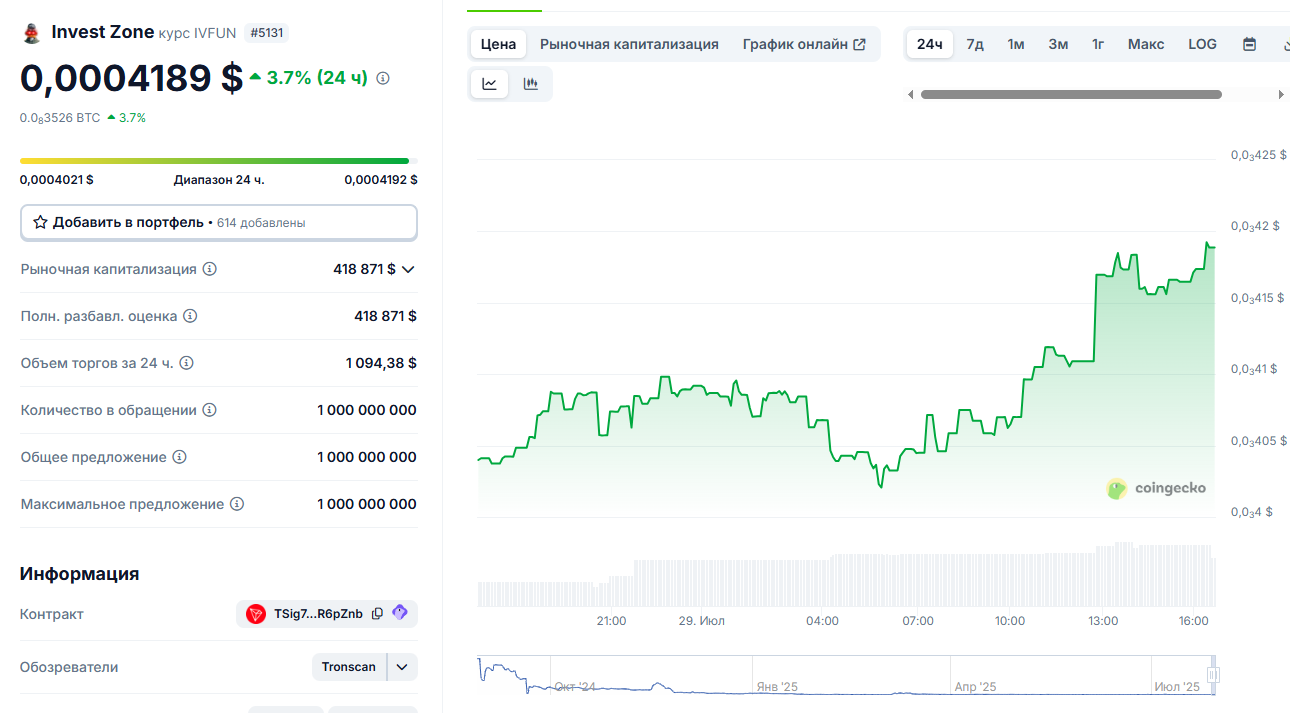Click the low value 0,0004021 $
Image resolution: width=1309 pixels, height=713 pixels.
click(x=57, y=180)
